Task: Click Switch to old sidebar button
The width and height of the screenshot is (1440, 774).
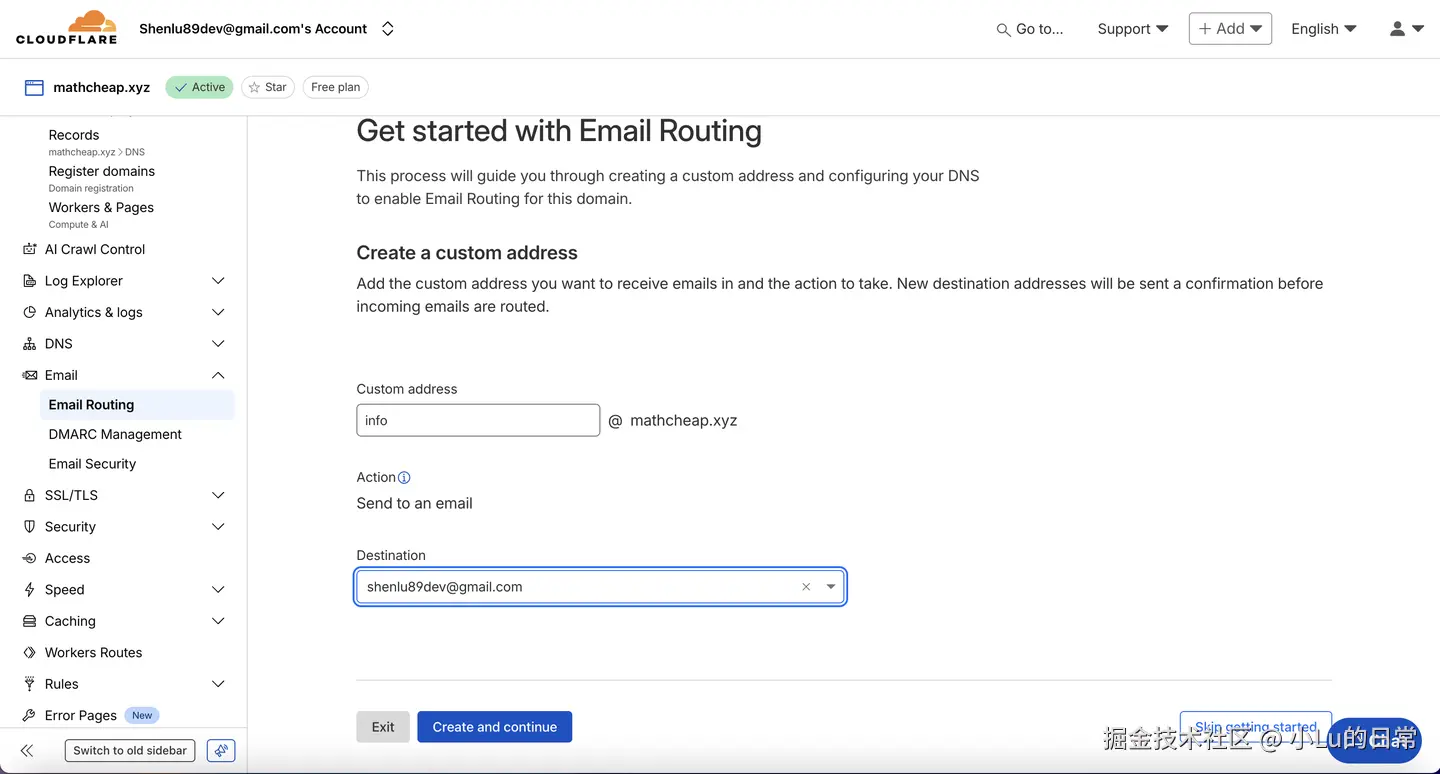Action: (130, 750)
